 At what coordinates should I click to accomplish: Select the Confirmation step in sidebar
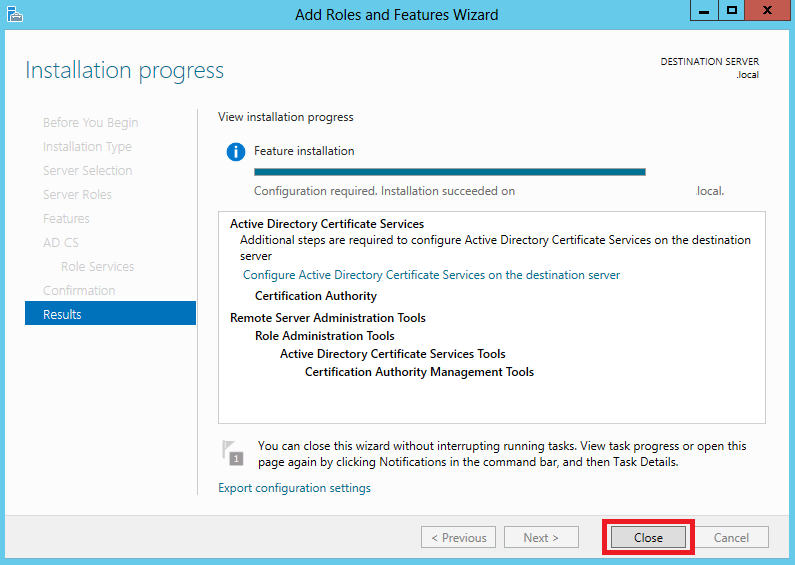[79, 290]
